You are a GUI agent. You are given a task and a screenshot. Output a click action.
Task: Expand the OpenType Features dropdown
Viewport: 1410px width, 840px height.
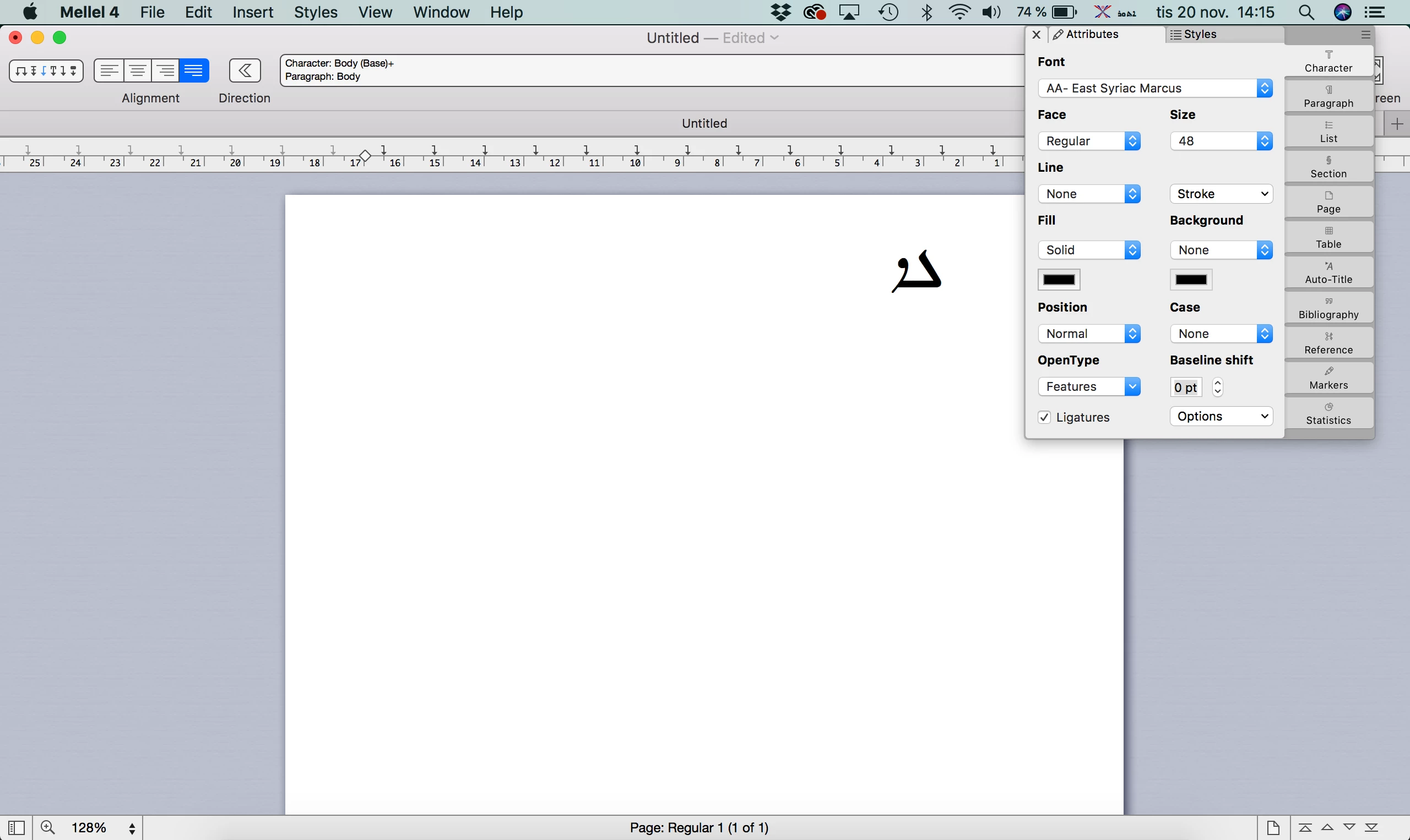click(x=1088, y=386)
